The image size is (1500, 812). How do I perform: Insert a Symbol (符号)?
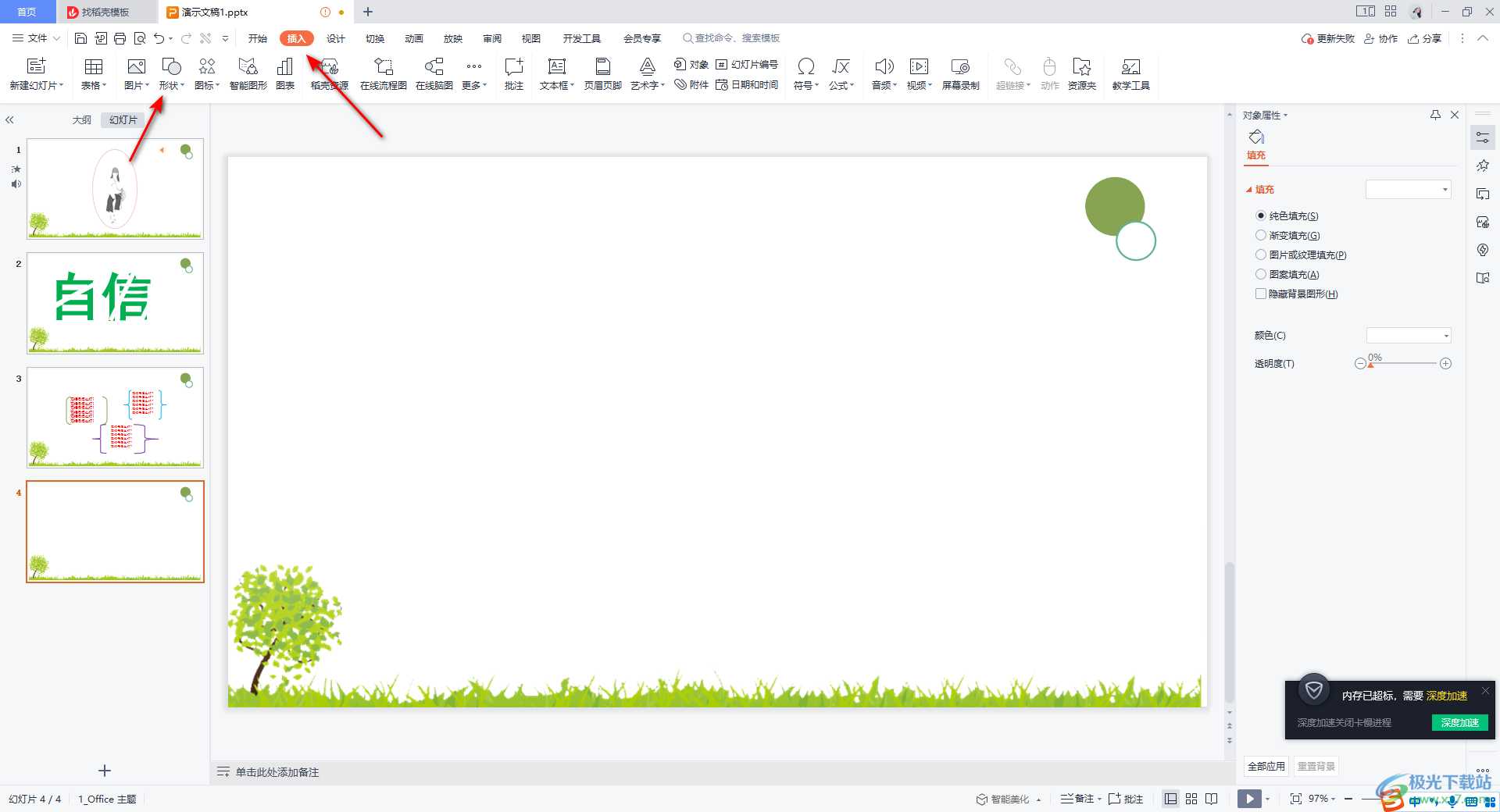tap(806, 74)
